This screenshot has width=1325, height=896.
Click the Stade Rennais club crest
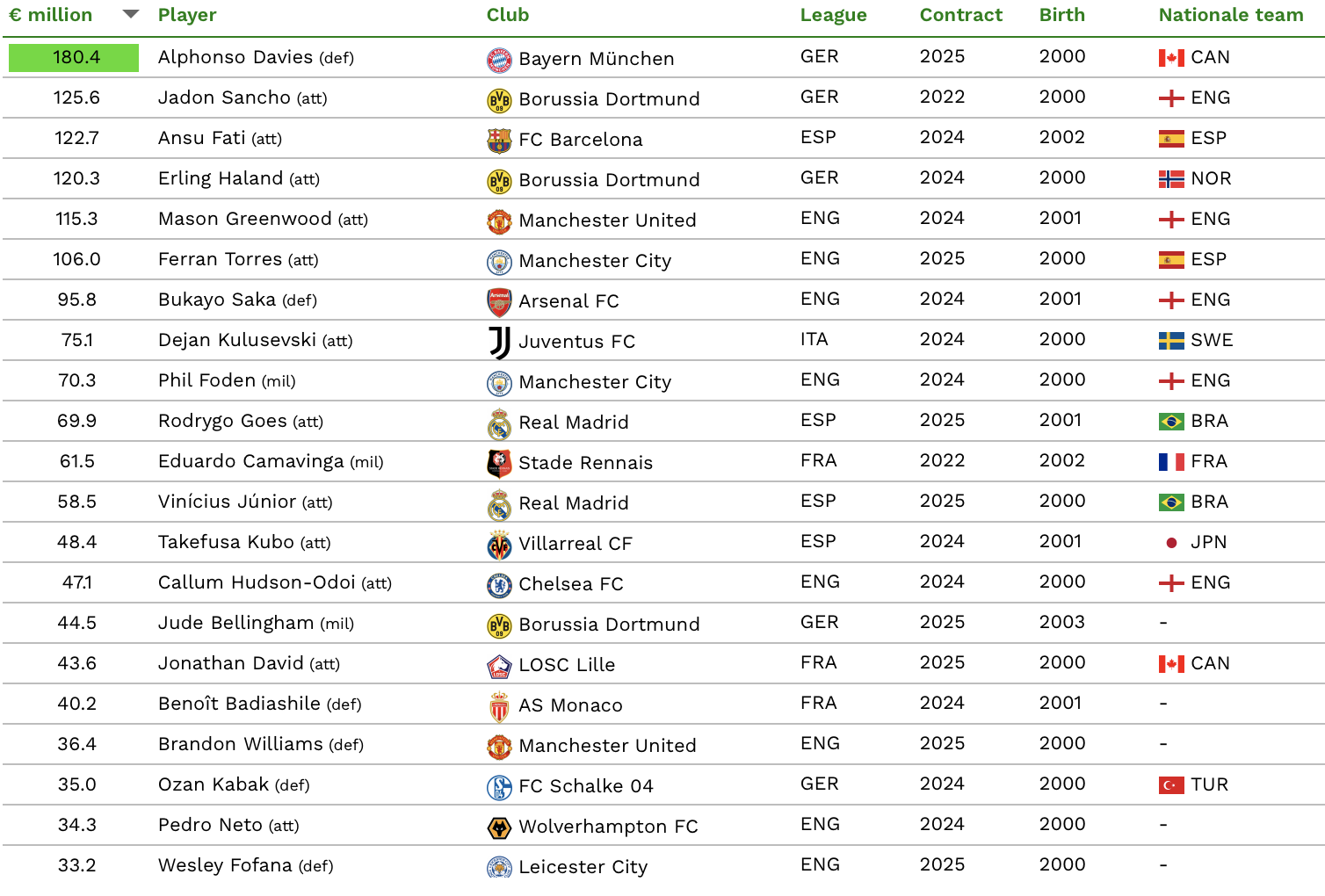(499, 464)
